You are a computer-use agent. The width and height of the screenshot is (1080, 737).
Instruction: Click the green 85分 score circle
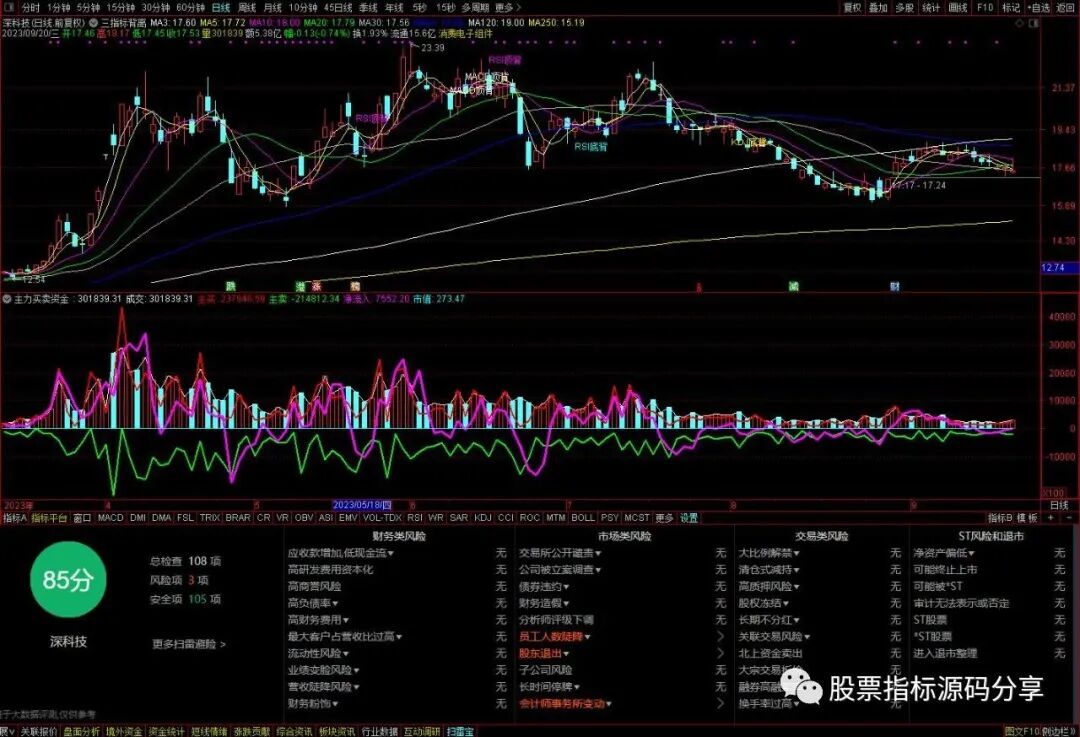68,579
